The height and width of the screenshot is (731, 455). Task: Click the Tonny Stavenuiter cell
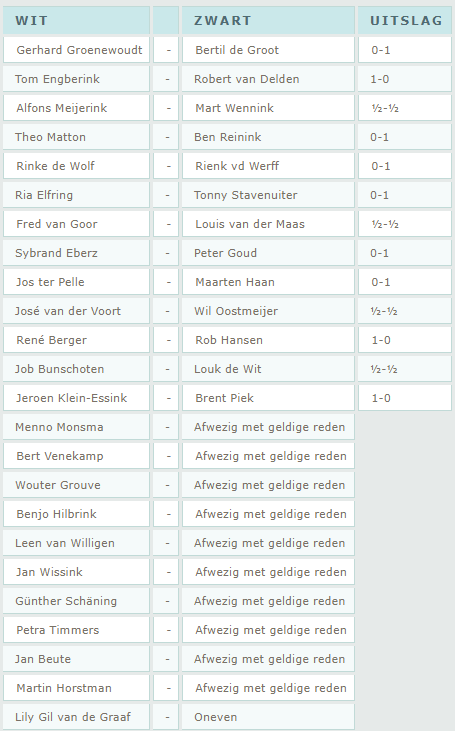coord(268,195)
